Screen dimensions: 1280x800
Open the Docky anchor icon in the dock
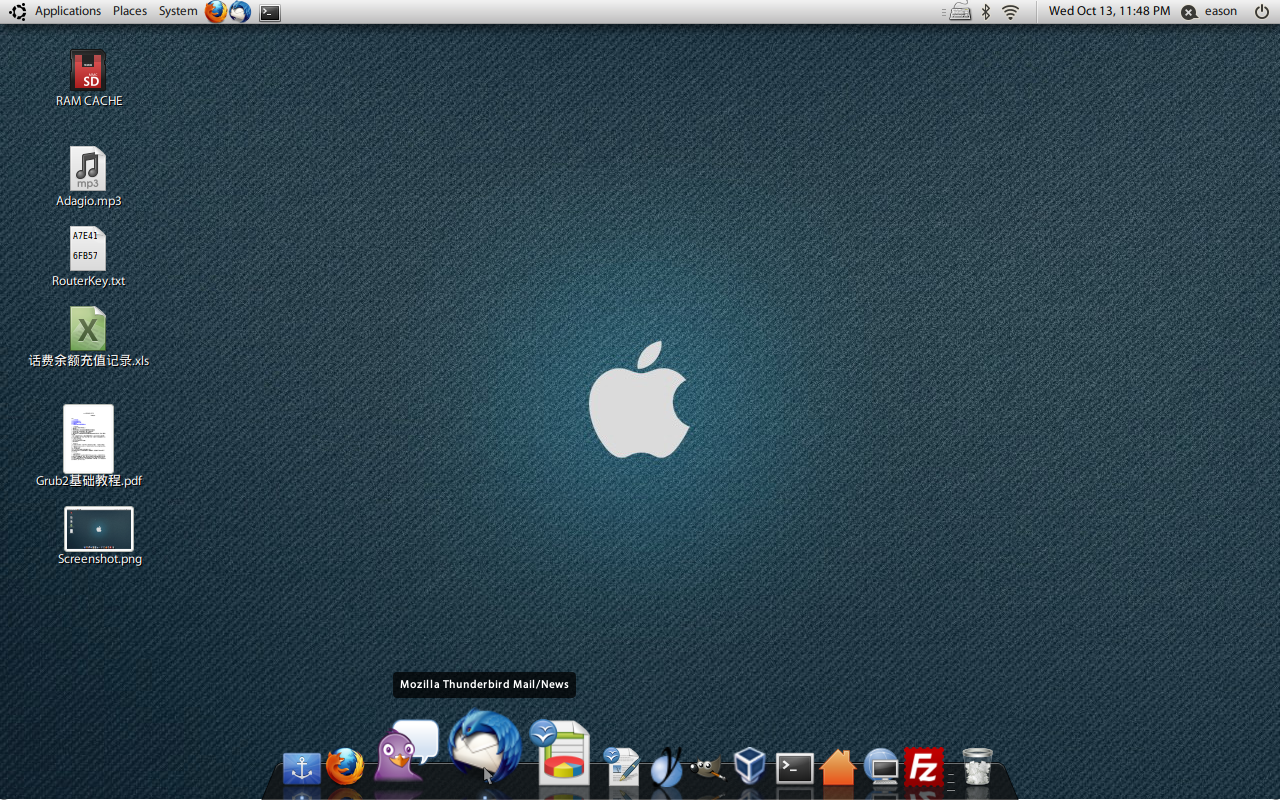(302, 768)
